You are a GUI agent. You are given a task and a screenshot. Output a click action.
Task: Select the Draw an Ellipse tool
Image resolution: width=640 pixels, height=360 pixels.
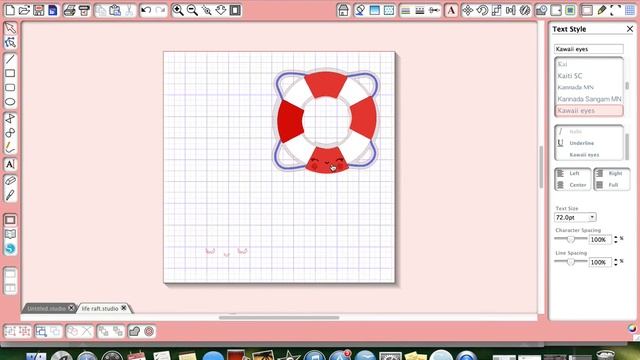click(x=10, y=102)
